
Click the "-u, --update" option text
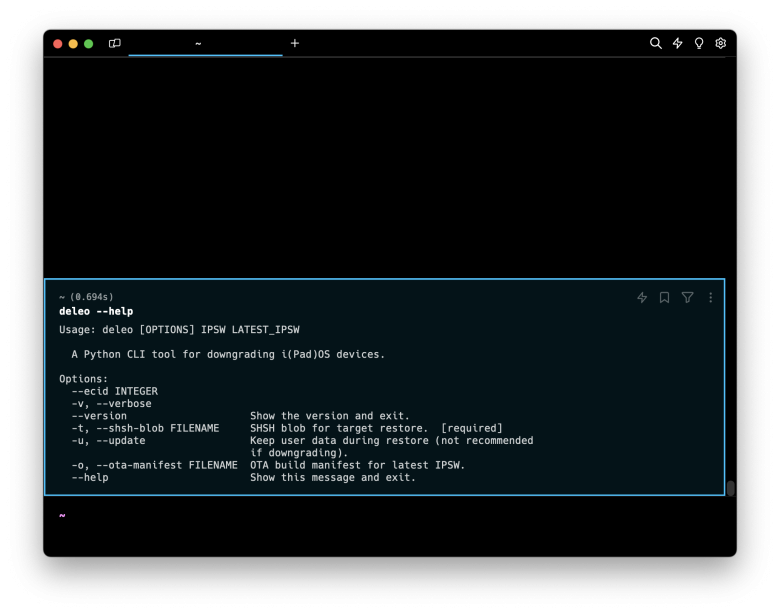(x=108, y=441)
